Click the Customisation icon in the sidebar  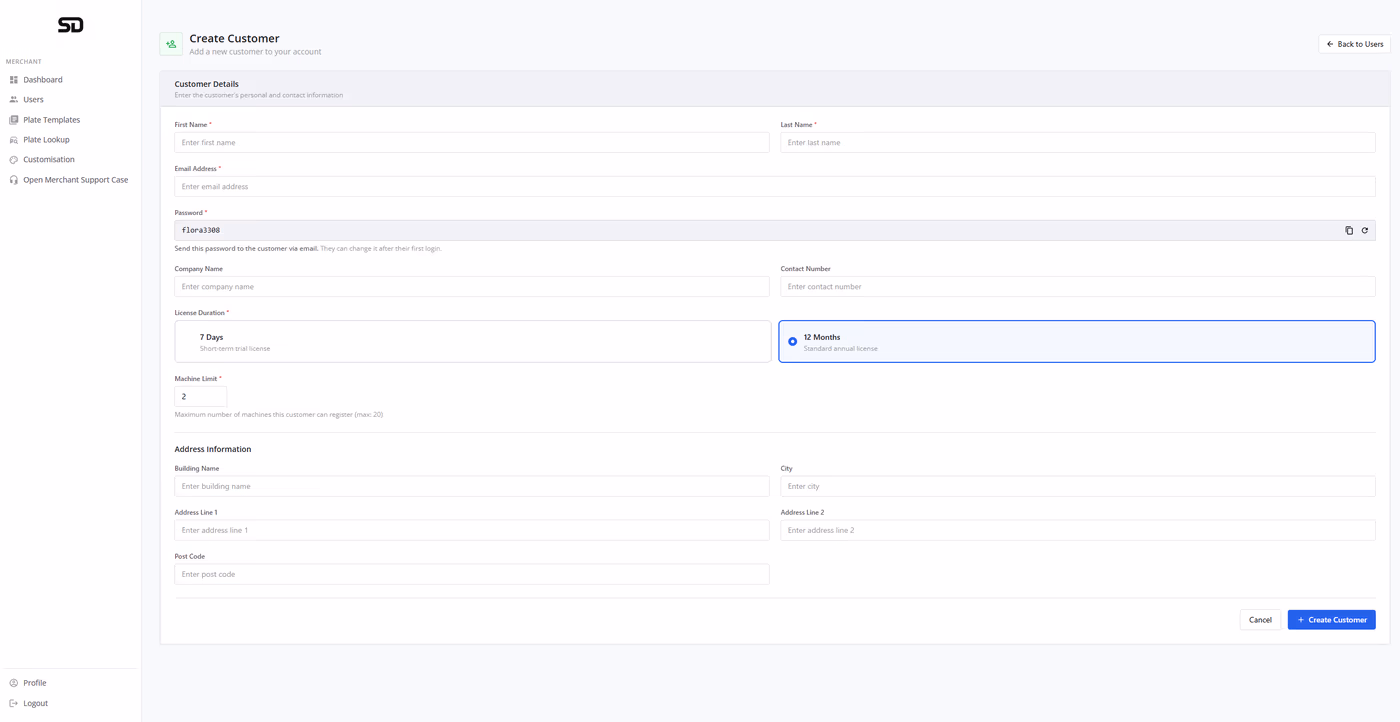12,159
